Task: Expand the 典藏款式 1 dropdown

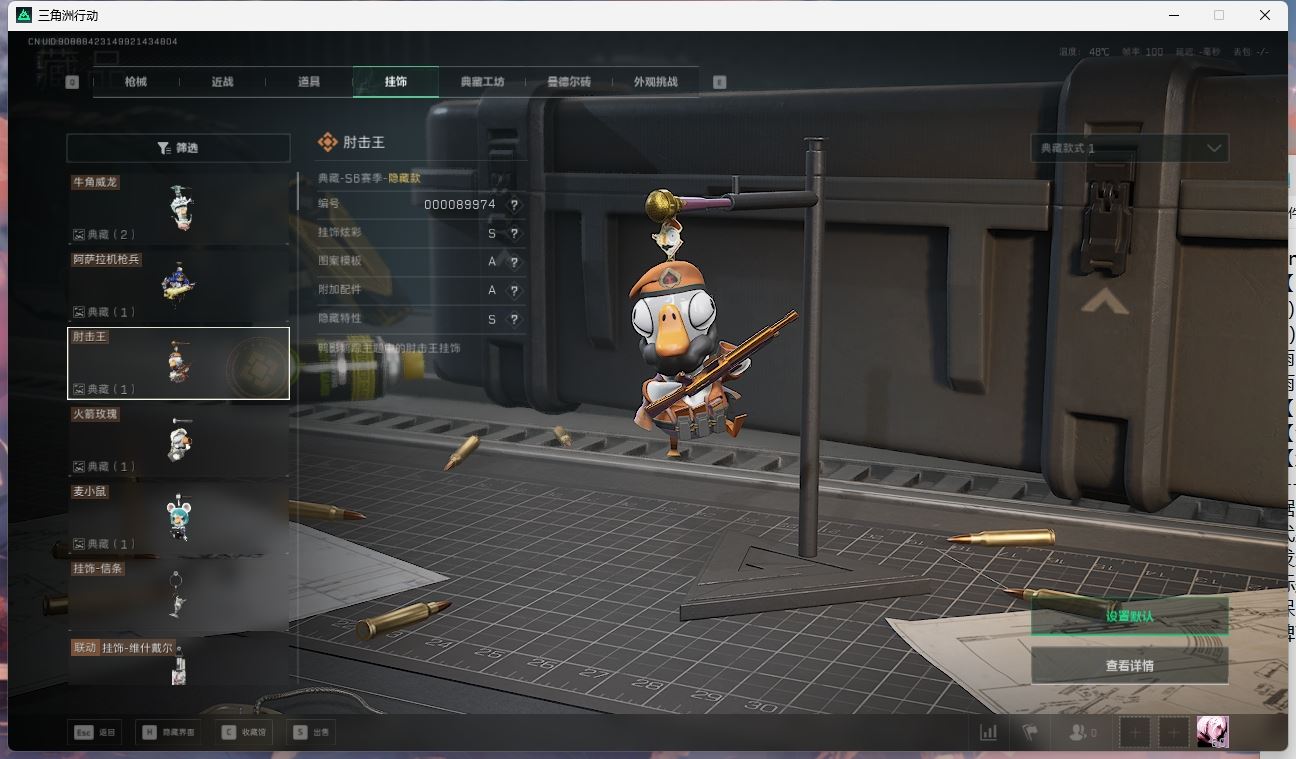Action: 1129,148
